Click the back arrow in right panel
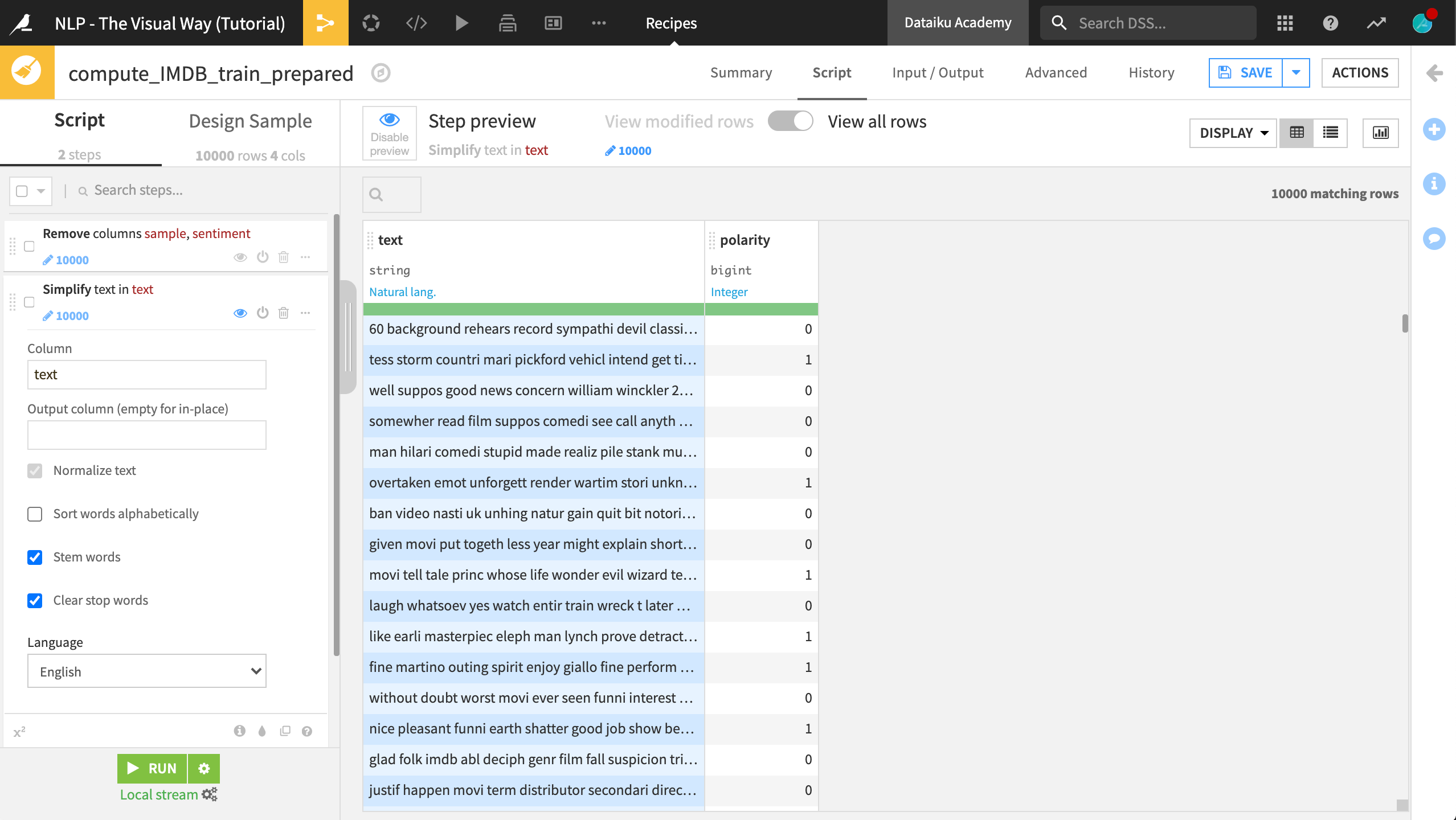The image size is (1456, 820). [x=1434, y=73]
